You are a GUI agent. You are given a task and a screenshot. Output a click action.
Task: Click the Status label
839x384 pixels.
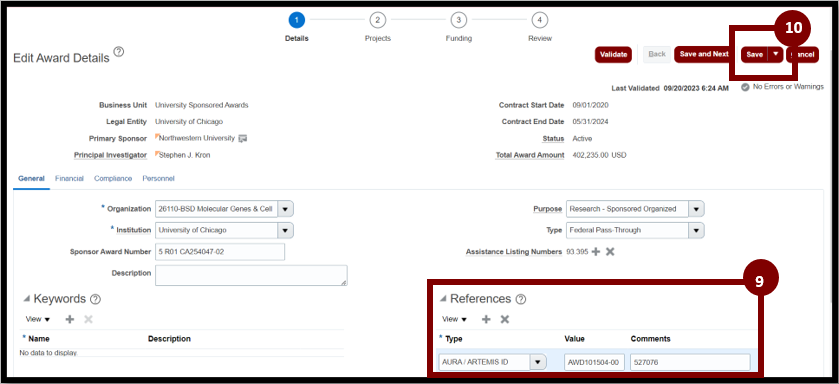coord(553,139)
